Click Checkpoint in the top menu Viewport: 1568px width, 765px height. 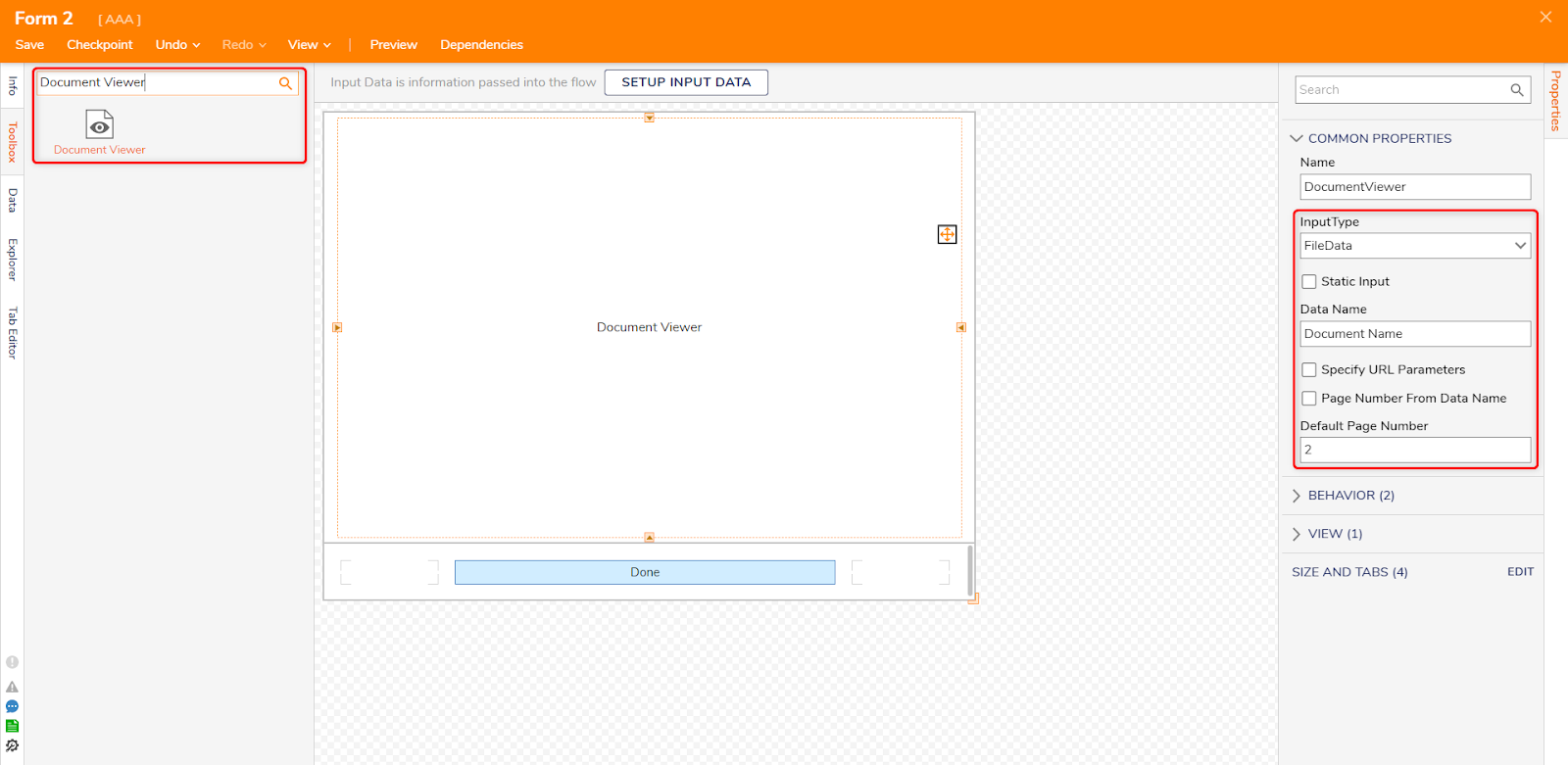pos(100,45)
